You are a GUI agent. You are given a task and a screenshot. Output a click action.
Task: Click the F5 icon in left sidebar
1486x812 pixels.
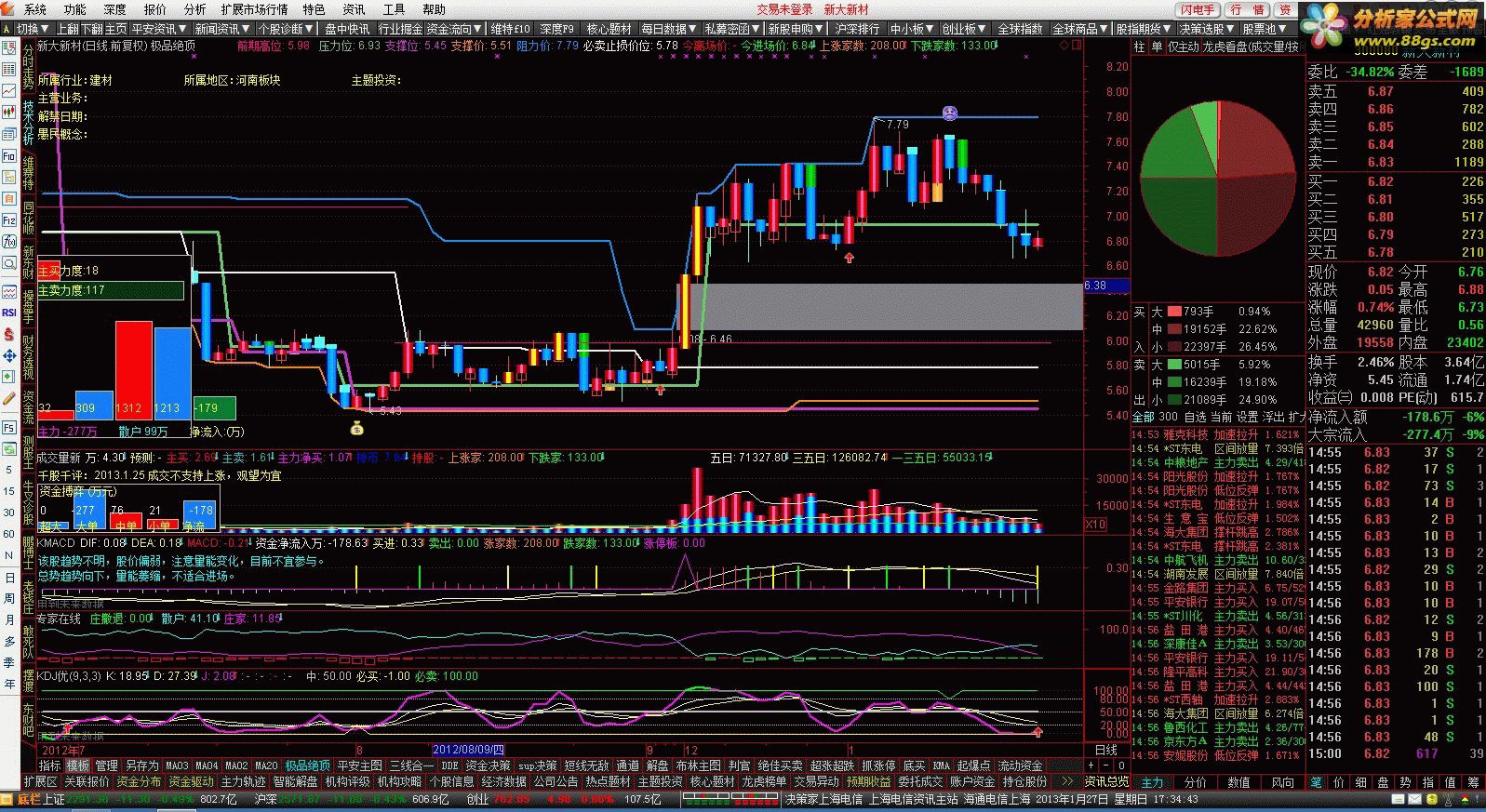tap(9, 428)
